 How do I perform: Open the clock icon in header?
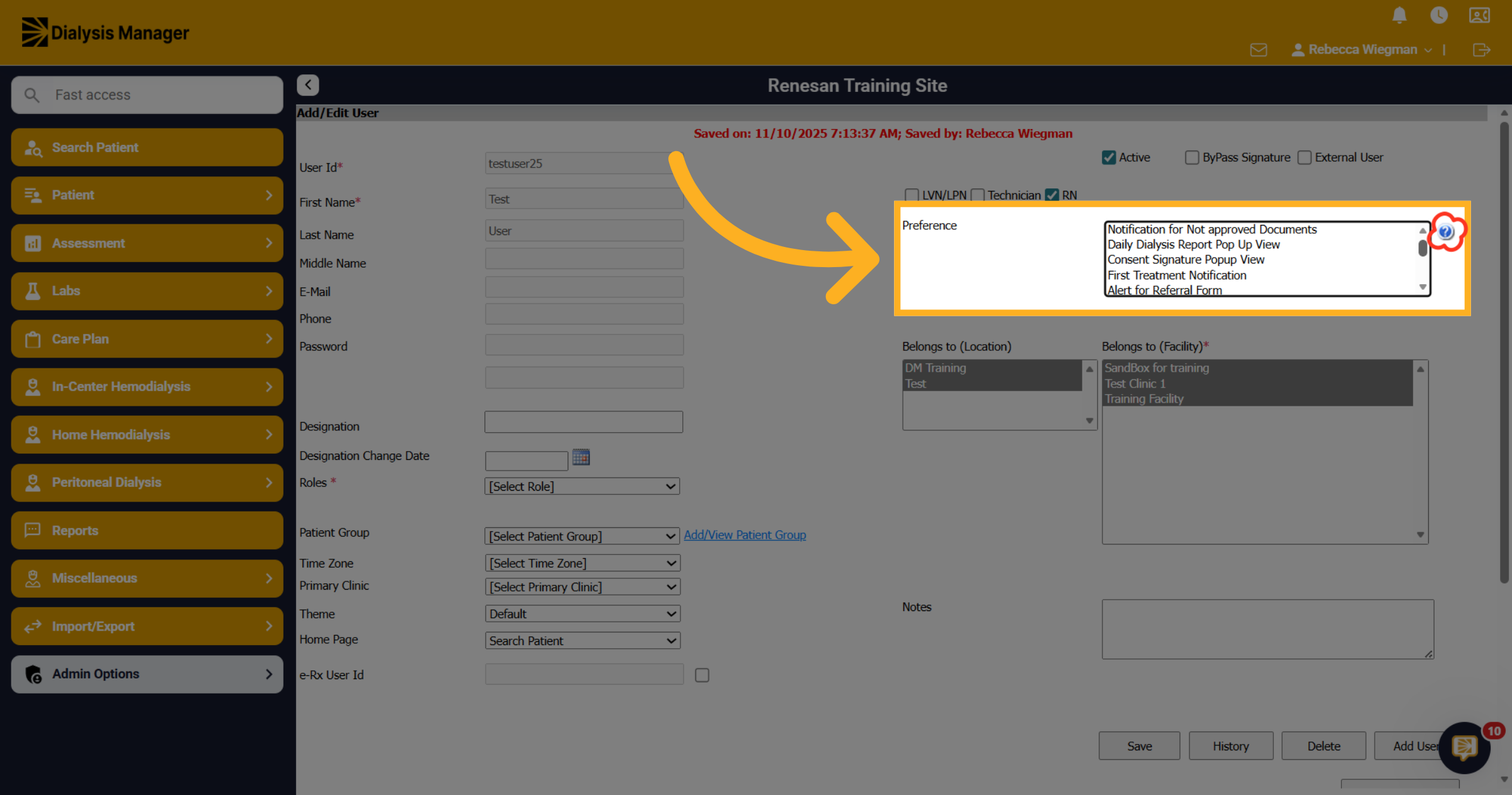point(1439,15)
